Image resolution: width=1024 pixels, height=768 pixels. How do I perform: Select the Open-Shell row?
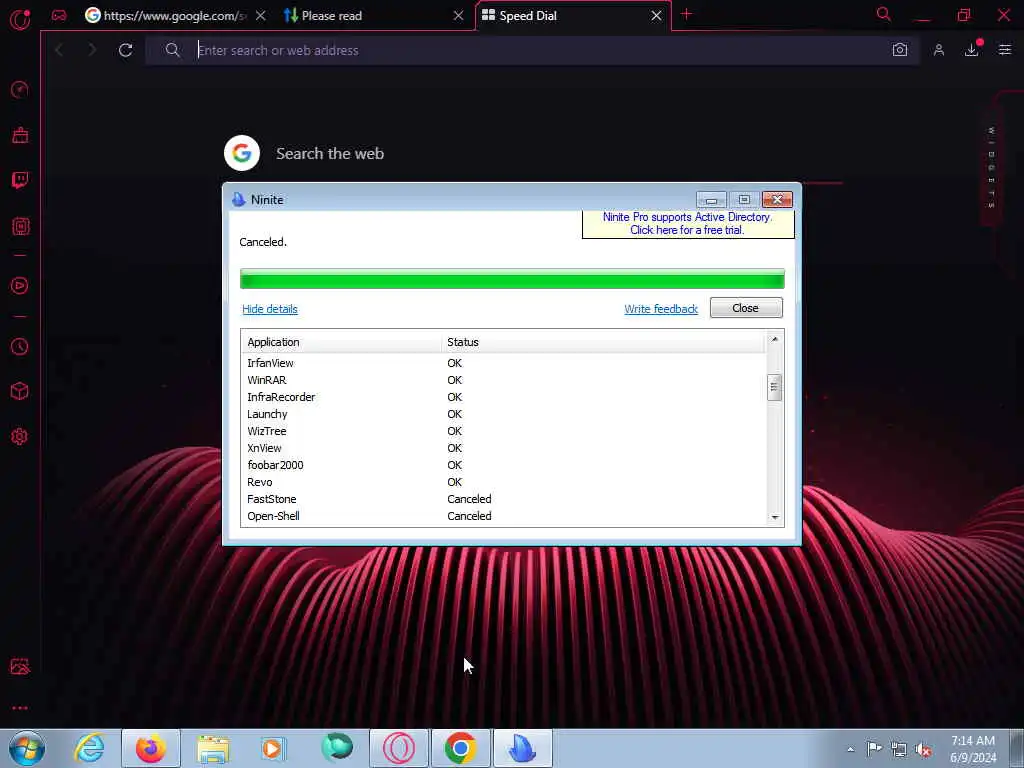point(503,516)
